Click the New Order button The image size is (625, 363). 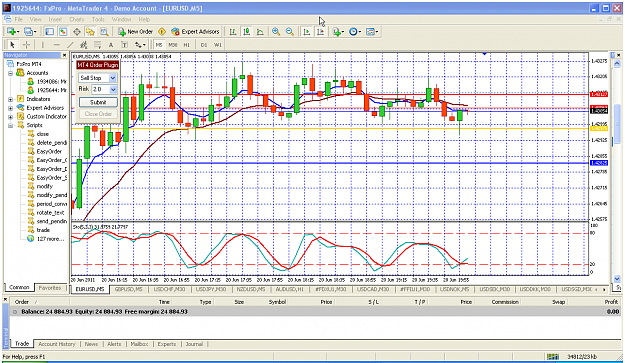pyautogui.click(x=136, y=31)
